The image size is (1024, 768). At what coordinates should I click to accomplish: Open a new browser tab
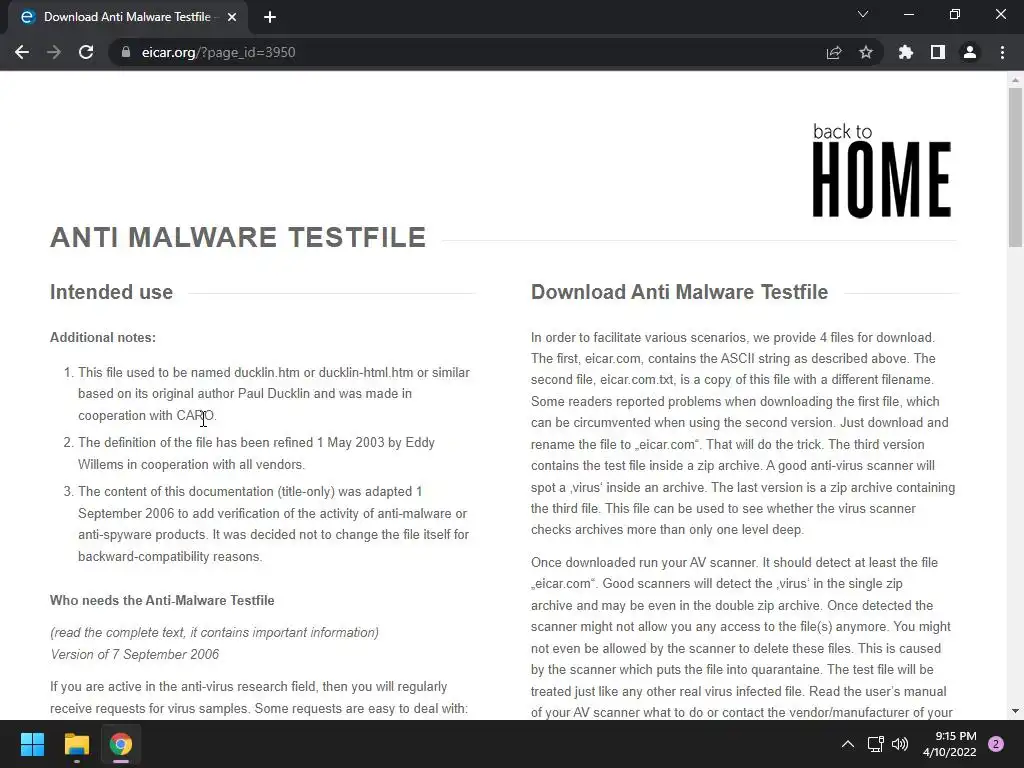270,17
